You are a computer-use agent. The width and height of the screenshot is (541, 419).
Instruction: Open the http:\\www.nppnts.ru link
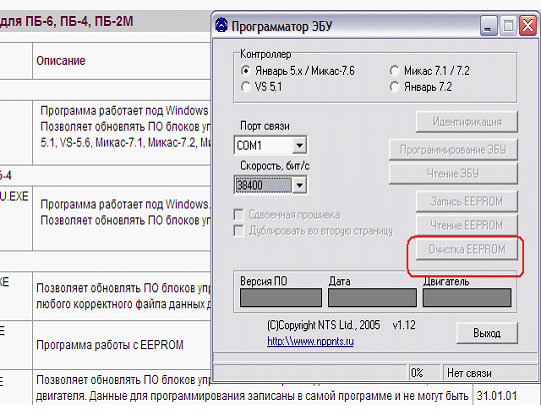[311, 341]
